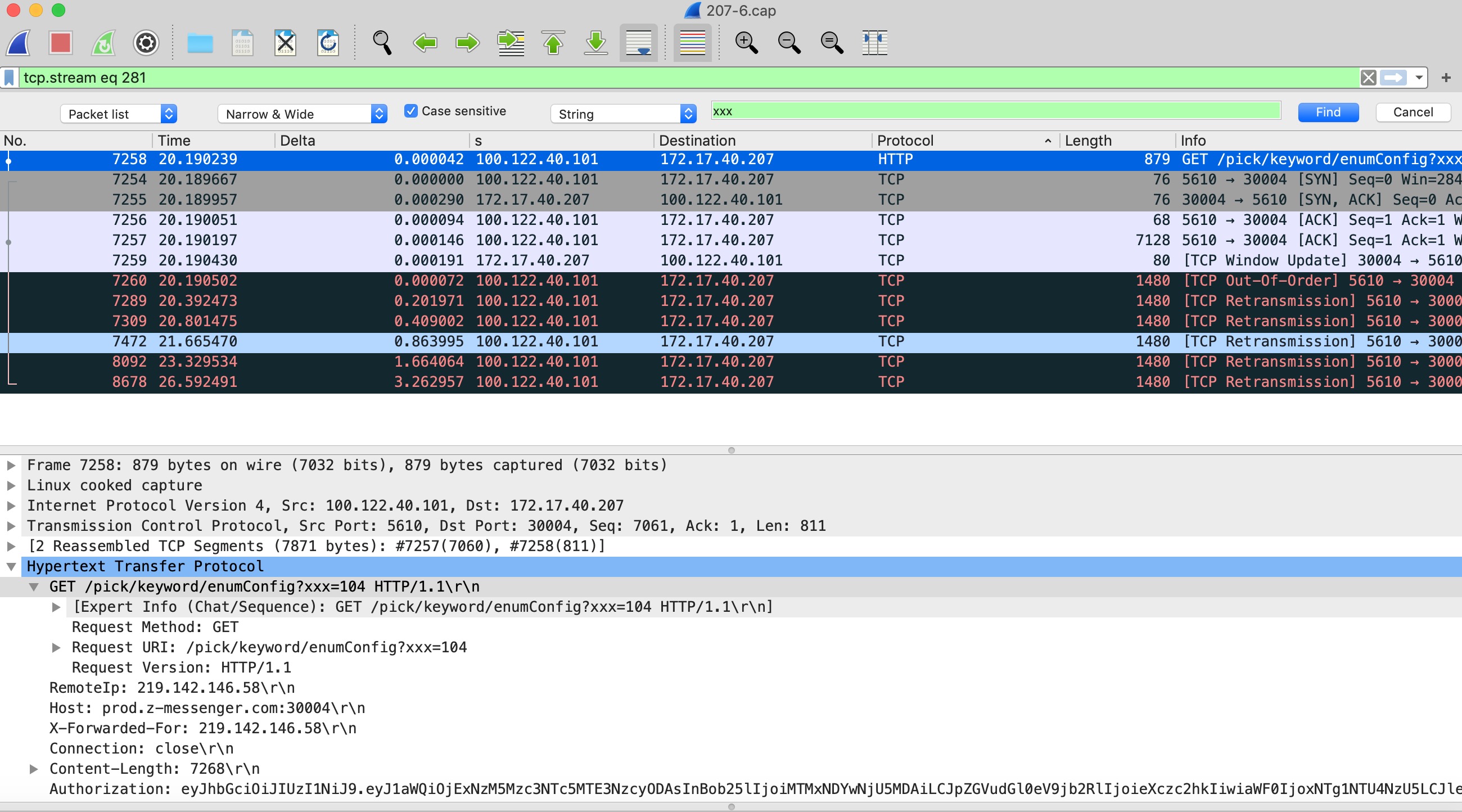The height and width of the screenshot is (812, 1462).
Task: Select packet 7257 with length 7128
Action: pyautogui.click(x=731, y=241)
